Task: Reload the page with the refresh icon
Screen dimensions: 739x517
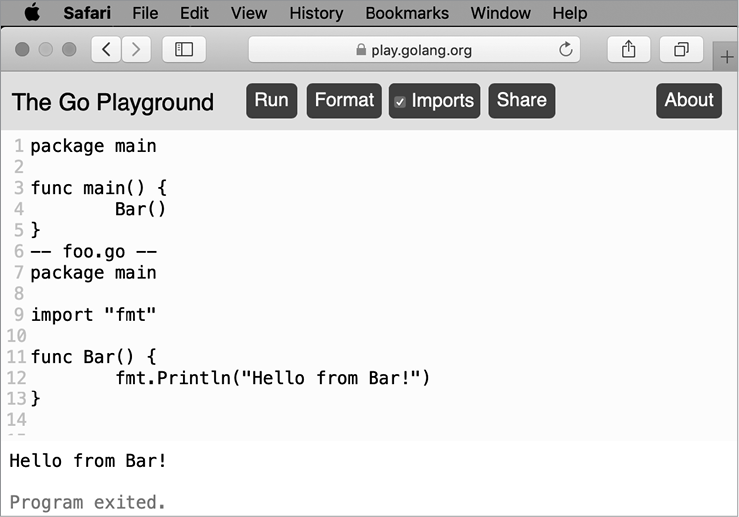Action: 566,50
